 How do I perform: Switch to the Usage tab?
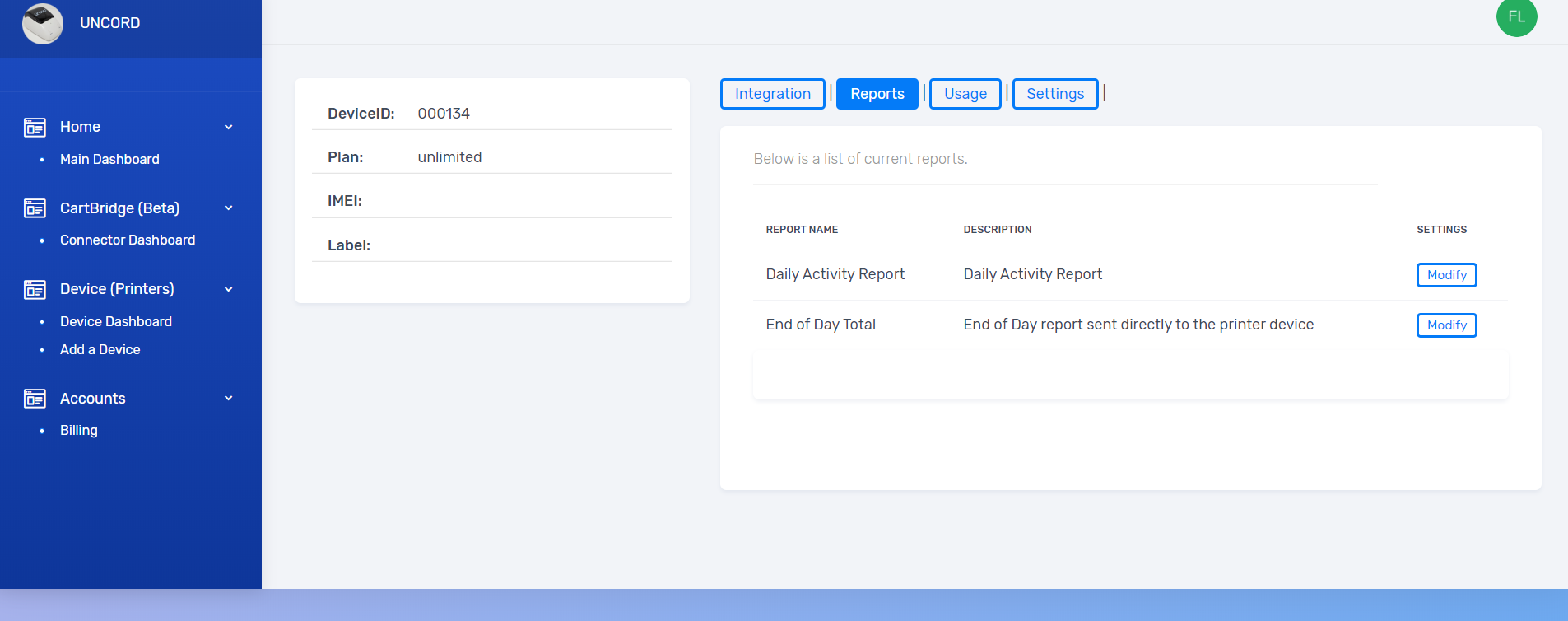point(965,94)
